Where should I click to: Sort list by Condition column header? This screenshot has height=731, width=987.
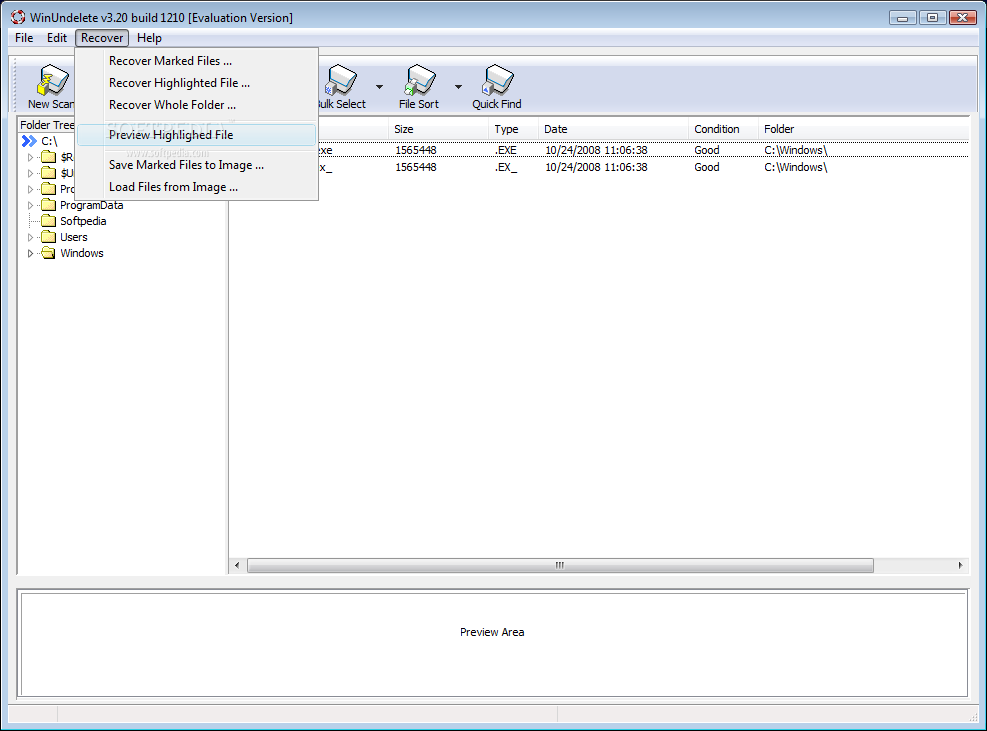(723, 129)
